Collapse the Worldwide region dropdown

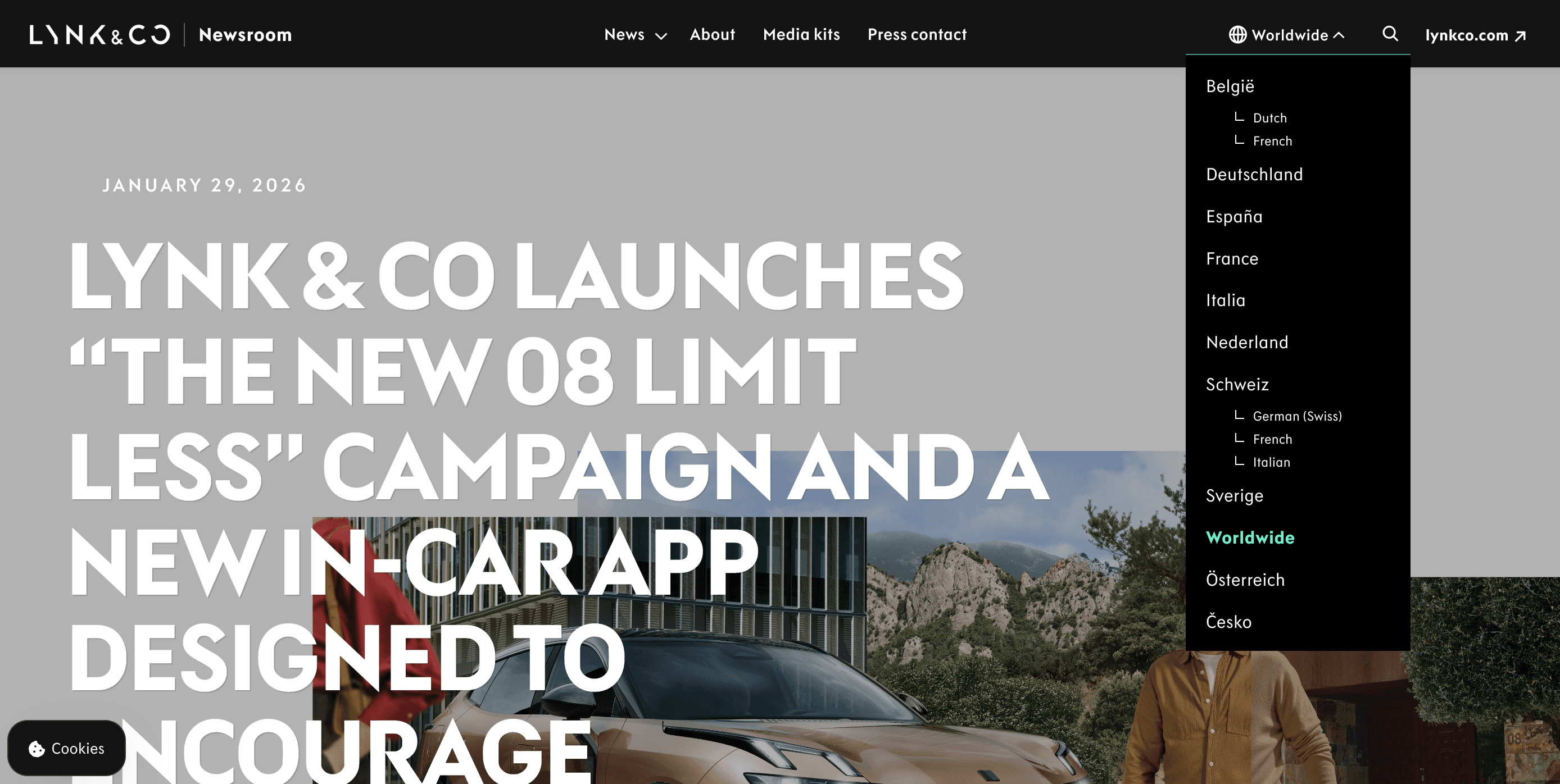pyautogui.click(x=1286, y=34)
